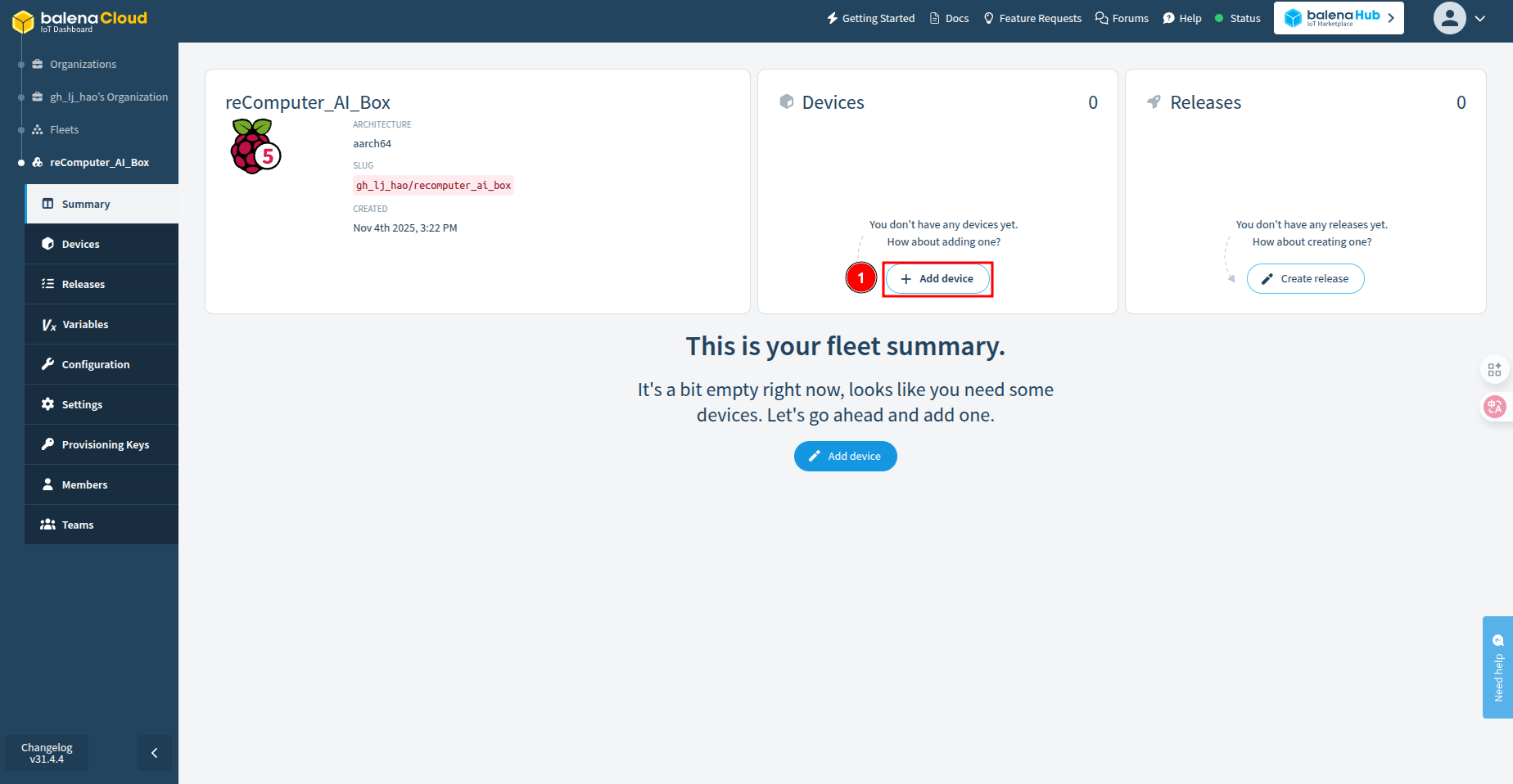Open the Configuration wrench item
Screen dimensions: 1513x784
tap(95, 364)
